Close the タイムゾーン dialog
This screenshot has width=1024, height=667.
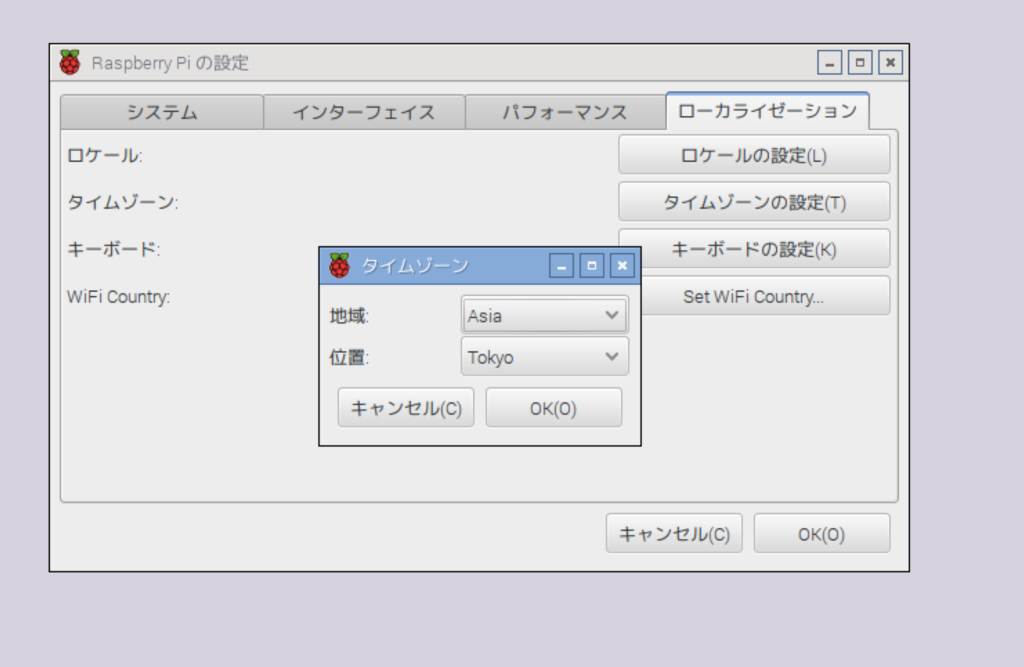[x=622, y=266]
